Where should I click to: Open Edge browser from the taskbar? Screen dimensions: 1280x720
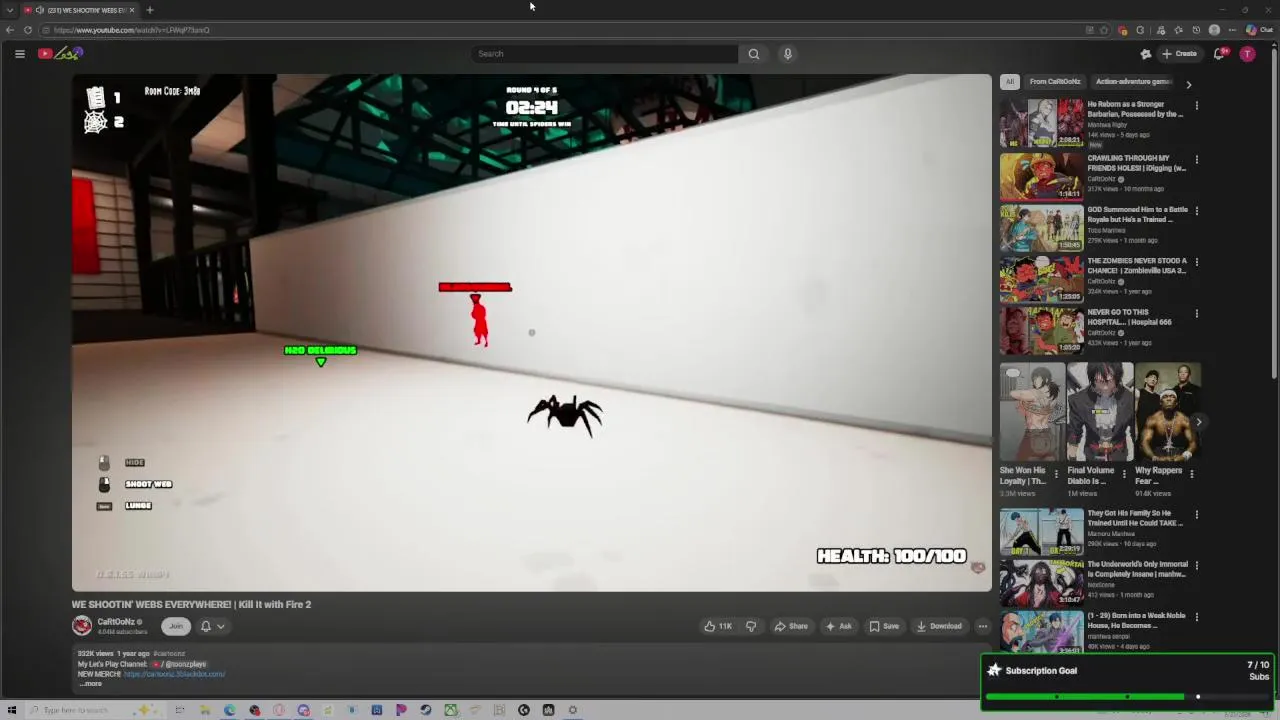pos(230,710)
